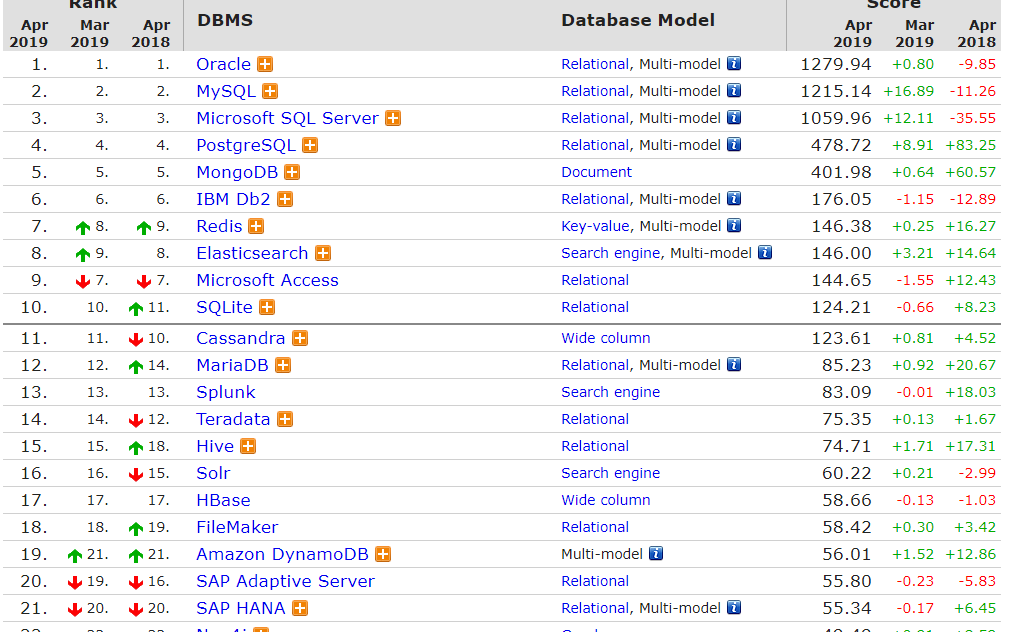Open the detail plus icon beside PostgreSQL
The height and width of the screenshot is (632, 1017).
(310, 145)
